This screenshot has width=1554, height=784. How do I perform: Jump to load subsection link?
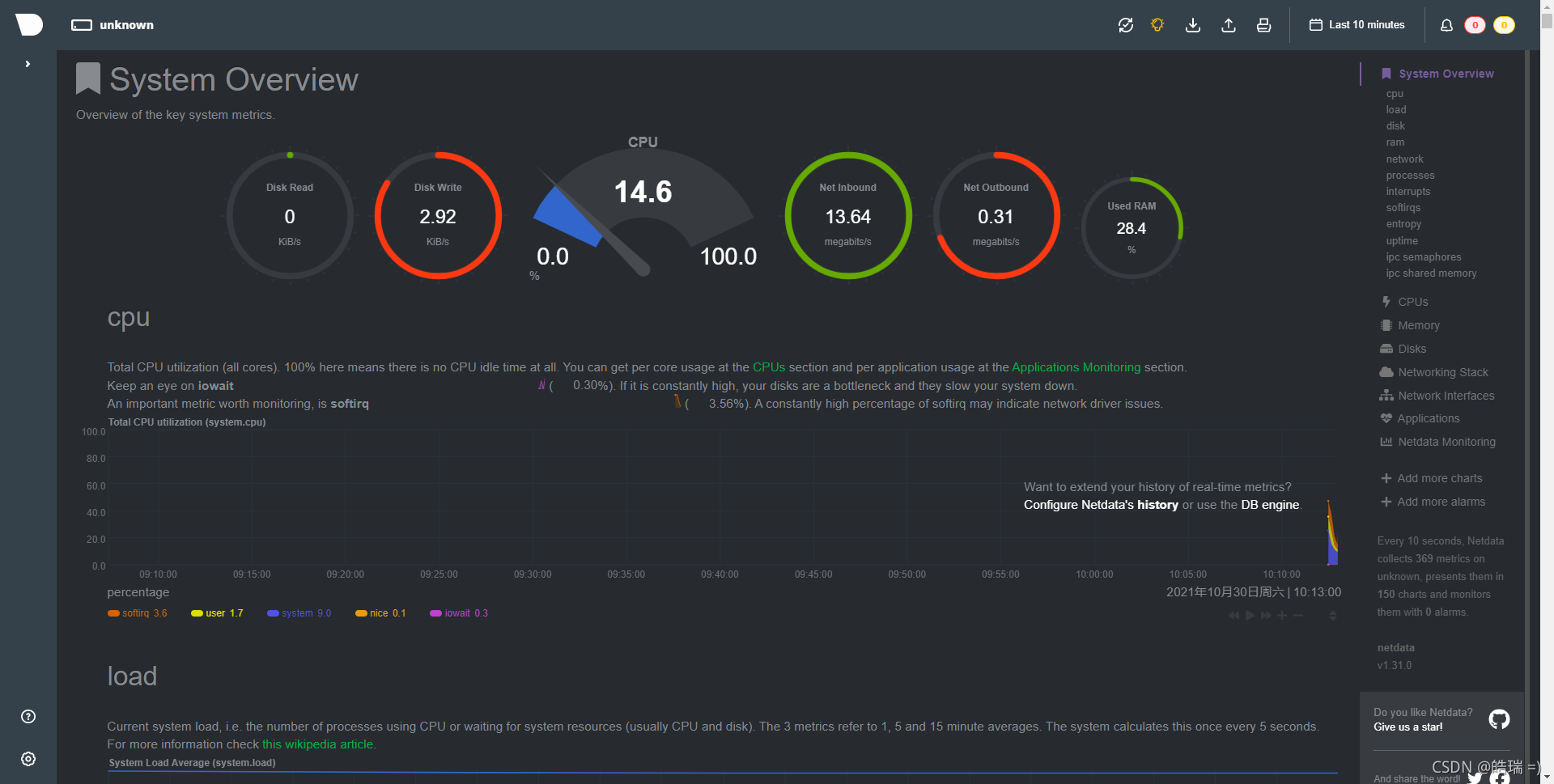pos(1396,110)
